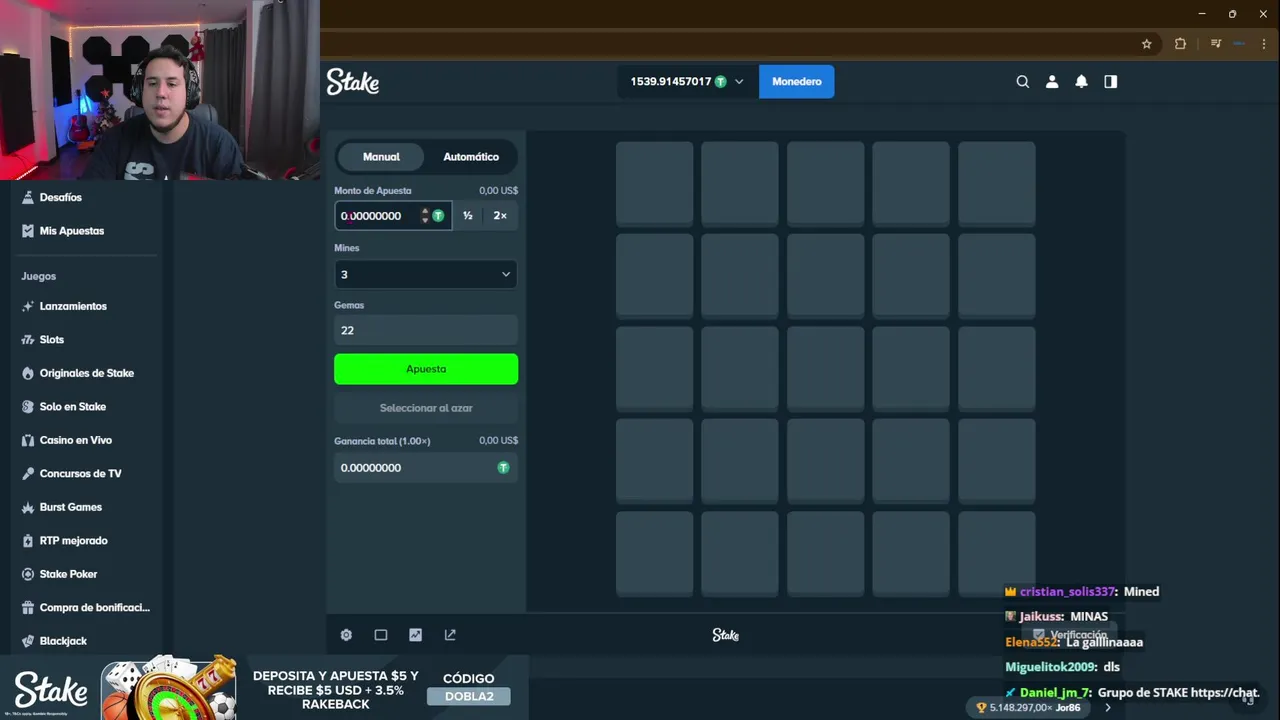Screen dimensions: 1280x720
Task: Click the bet amount stepper arrows
Action: point(425,216)
